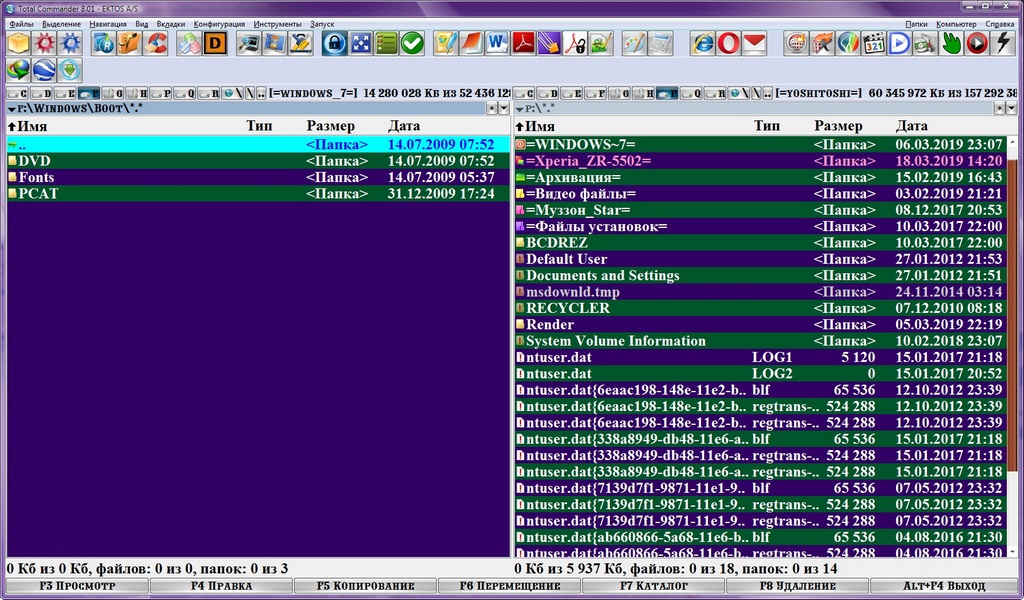
Task: Open Media Player Classic 321 icon
Action: pyautogui.click(x=874, y=43)
